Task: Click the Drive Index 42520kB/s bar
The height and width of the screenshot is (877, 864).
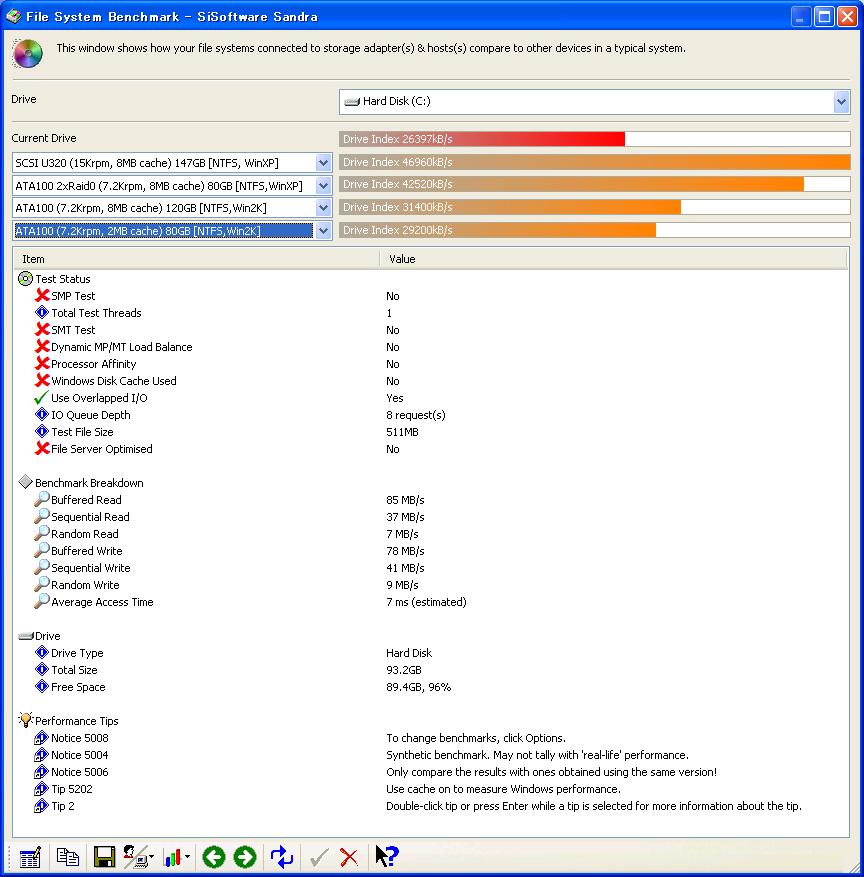Action: (x=594, y=184)
